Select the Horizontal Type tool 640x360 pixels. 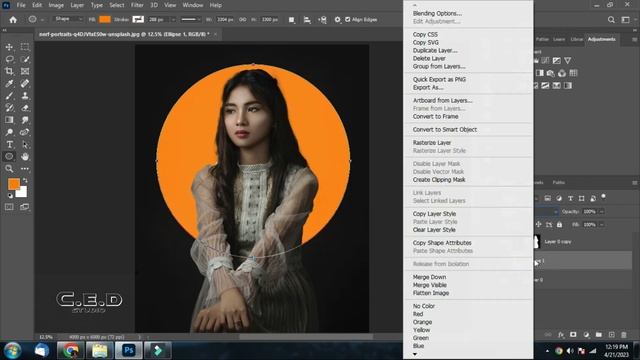[9, 144]
